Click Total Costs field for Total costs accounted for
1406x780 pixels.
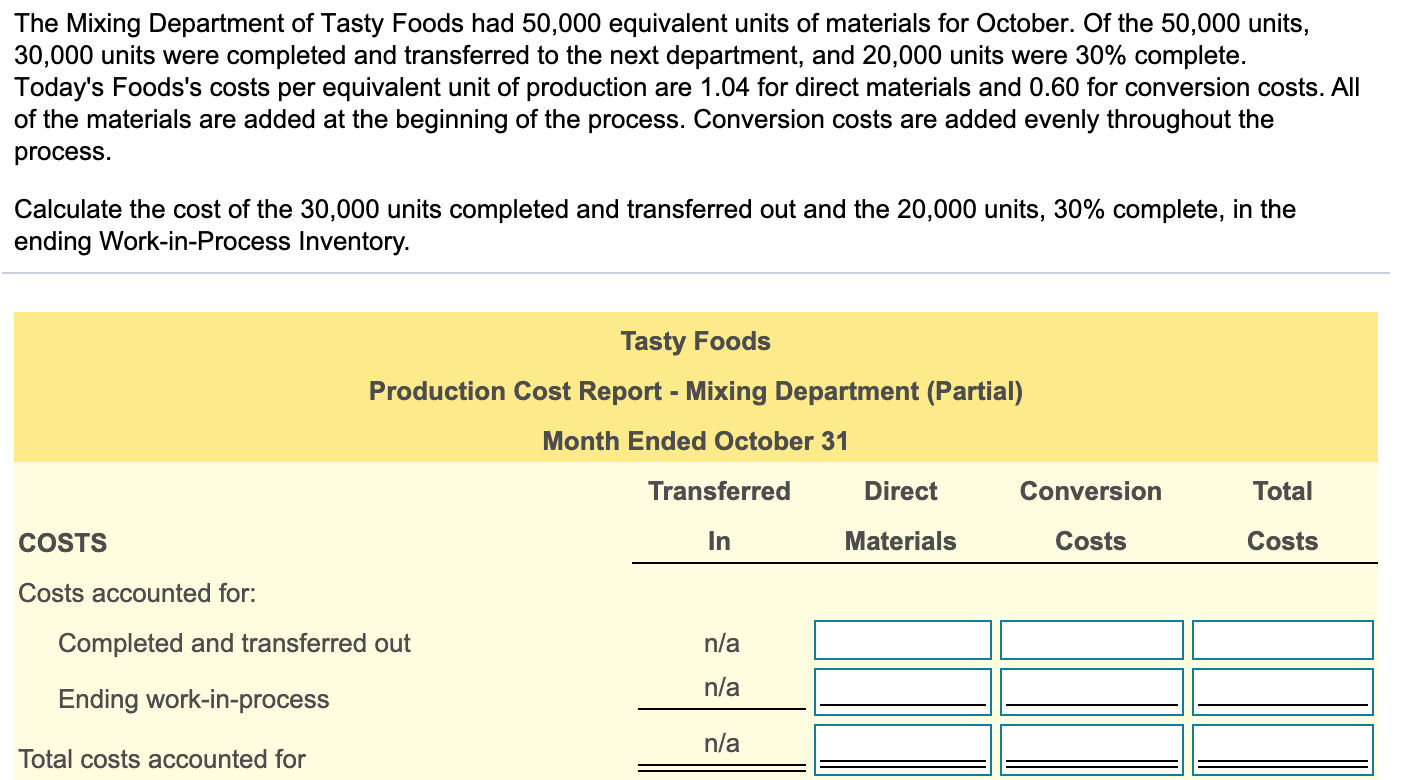(x=1283, y=750)
